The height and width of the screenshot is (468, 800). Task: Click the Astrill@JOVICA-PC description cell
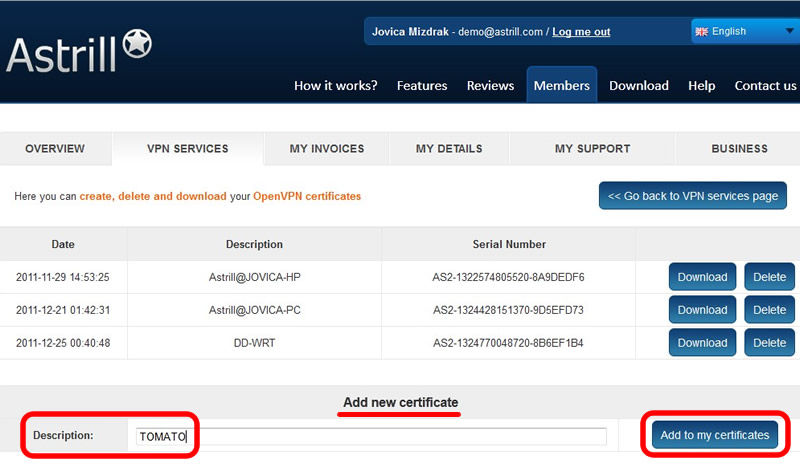click(x=255, y=310)
